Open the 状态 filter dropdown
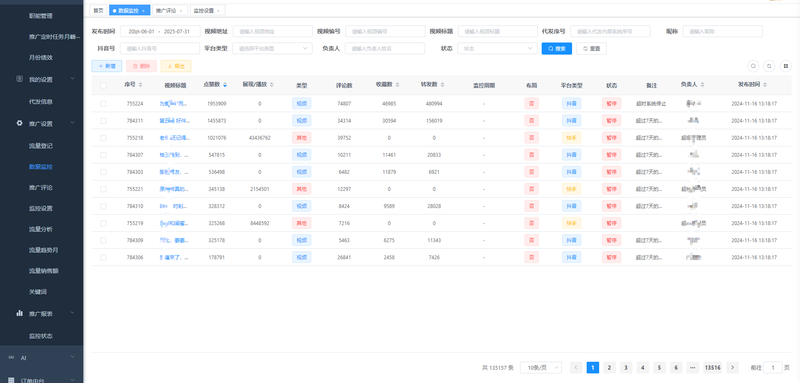The height and width of the screenshot is (383, 800). (497, 48)
